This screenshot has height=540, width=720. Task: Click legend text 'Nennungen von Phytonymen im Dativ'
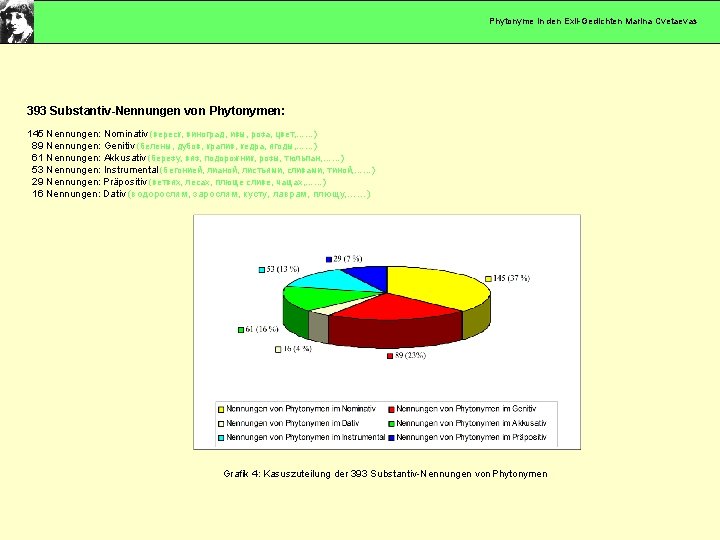pos(292,423)
